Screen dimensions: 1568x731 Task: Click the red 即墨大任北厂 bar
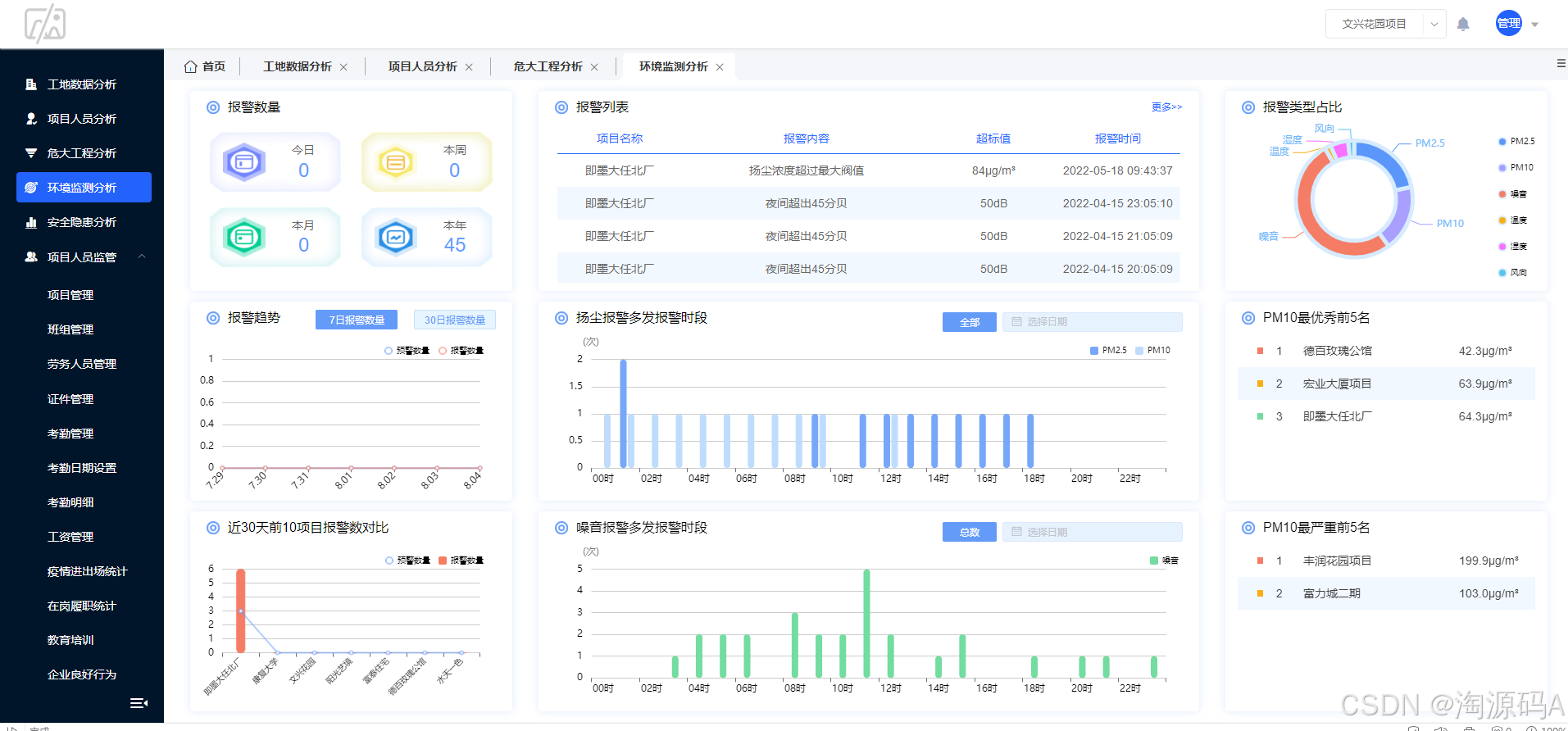click(241, 611)
